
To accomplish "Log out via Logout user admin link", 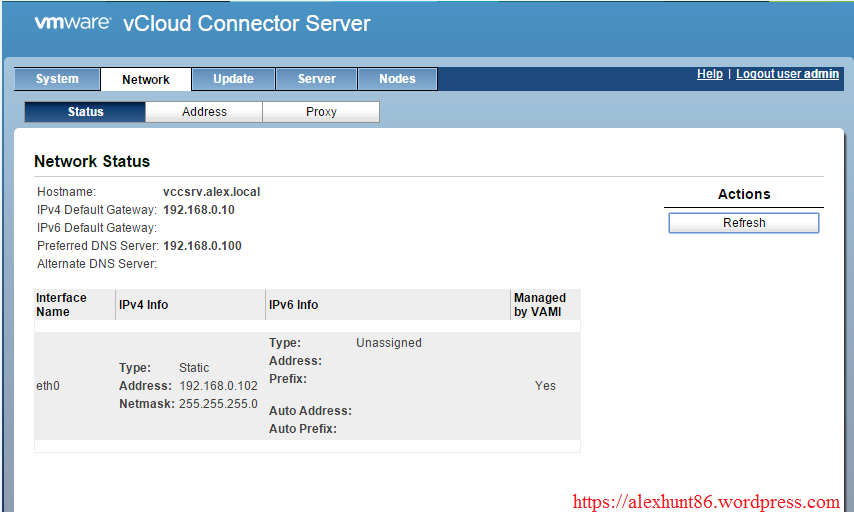I will 788,74.
